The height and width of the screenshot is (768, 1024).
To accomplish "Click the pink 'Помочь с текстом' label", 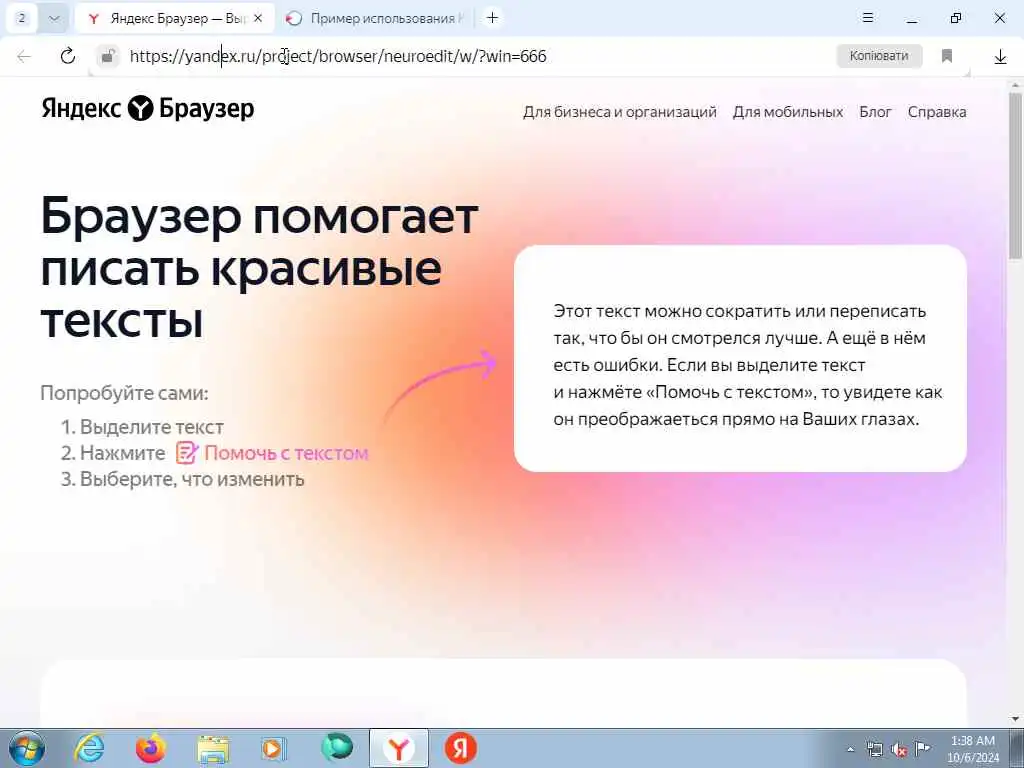I will [x=287, y=453].
